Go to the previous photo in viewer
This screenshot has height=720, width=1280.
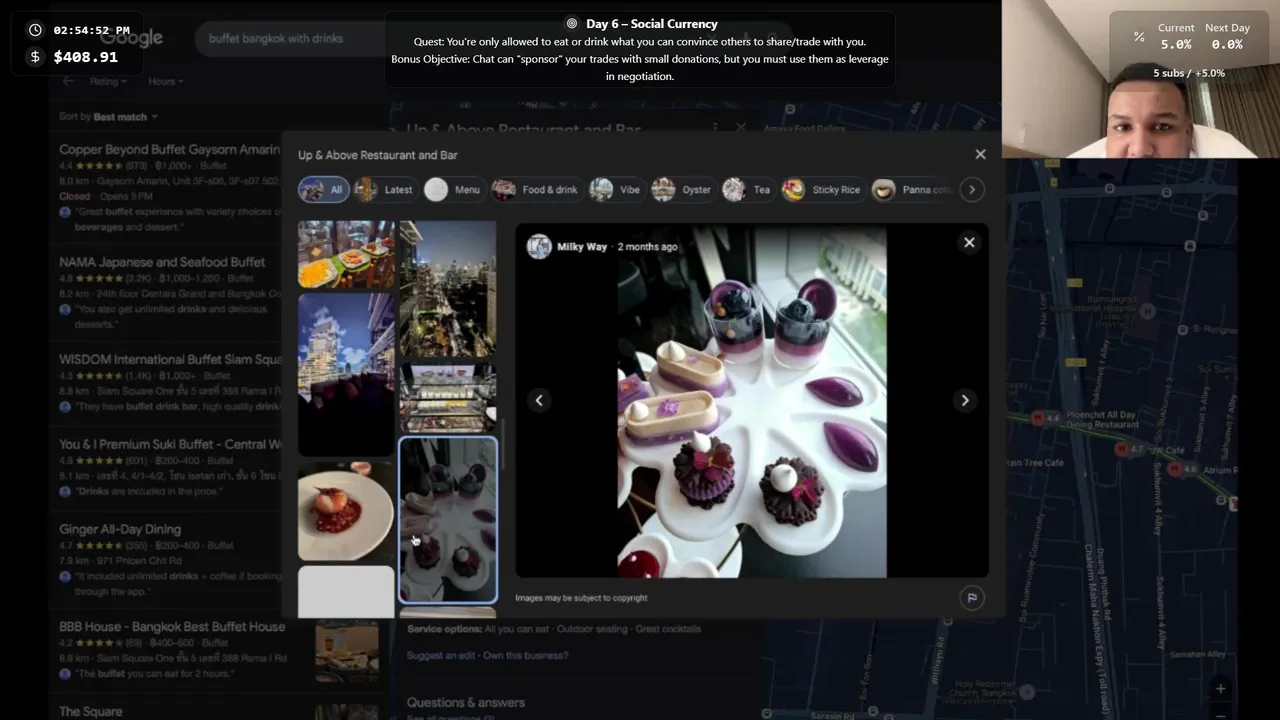click(x=539, y=400)
